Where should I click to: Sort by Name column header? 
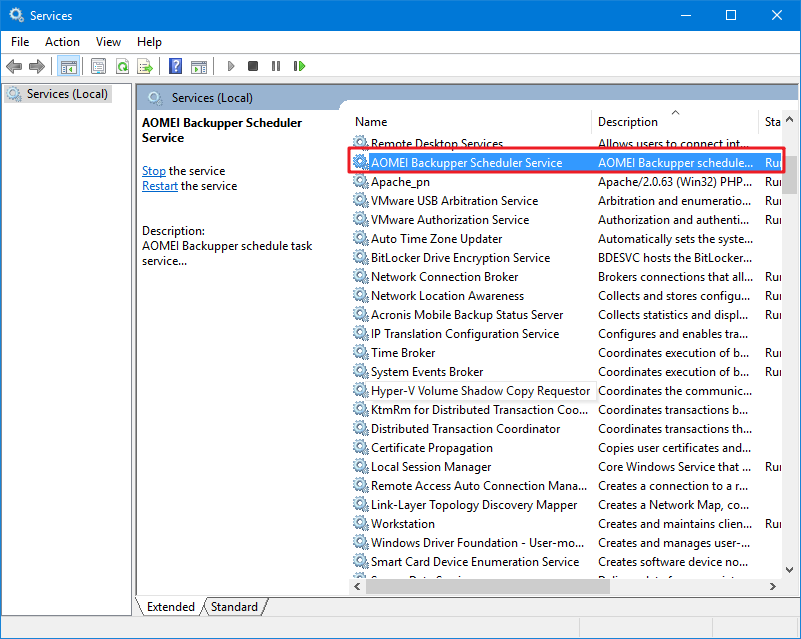pyautogui.click(x=470, y=122)
